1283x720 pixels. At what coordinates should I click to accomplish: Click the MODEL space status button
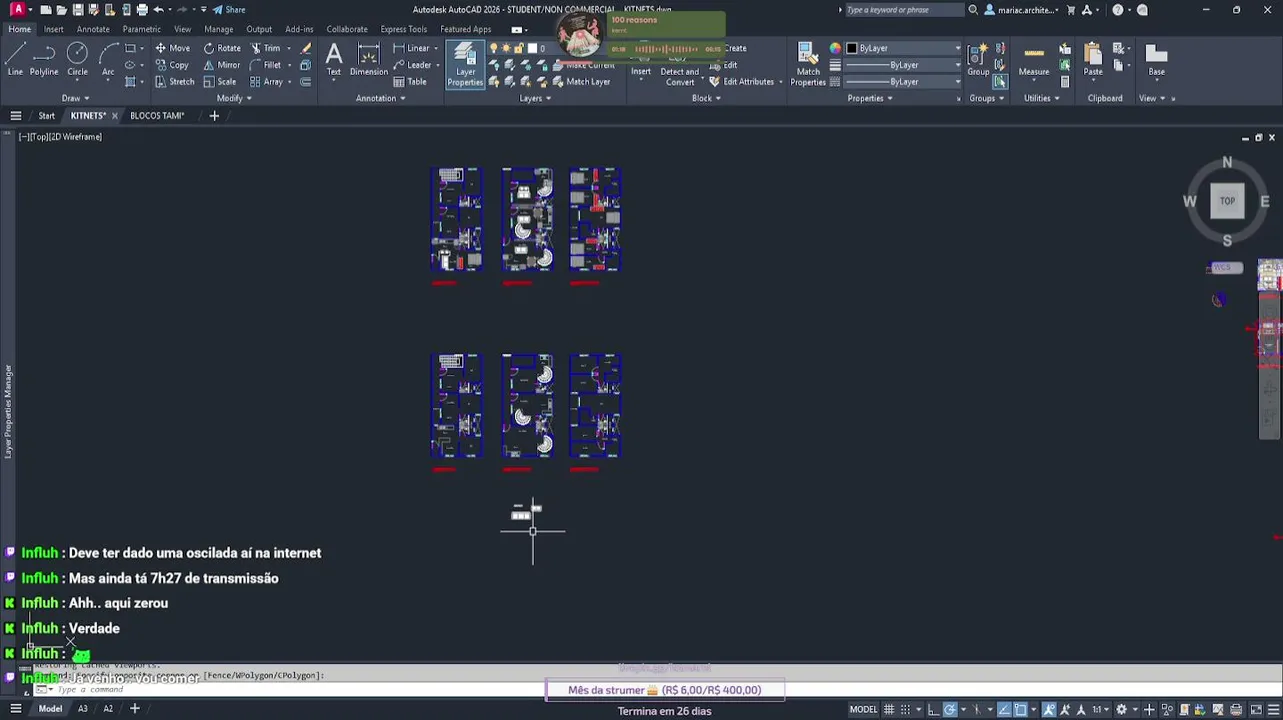click(863, 709)
